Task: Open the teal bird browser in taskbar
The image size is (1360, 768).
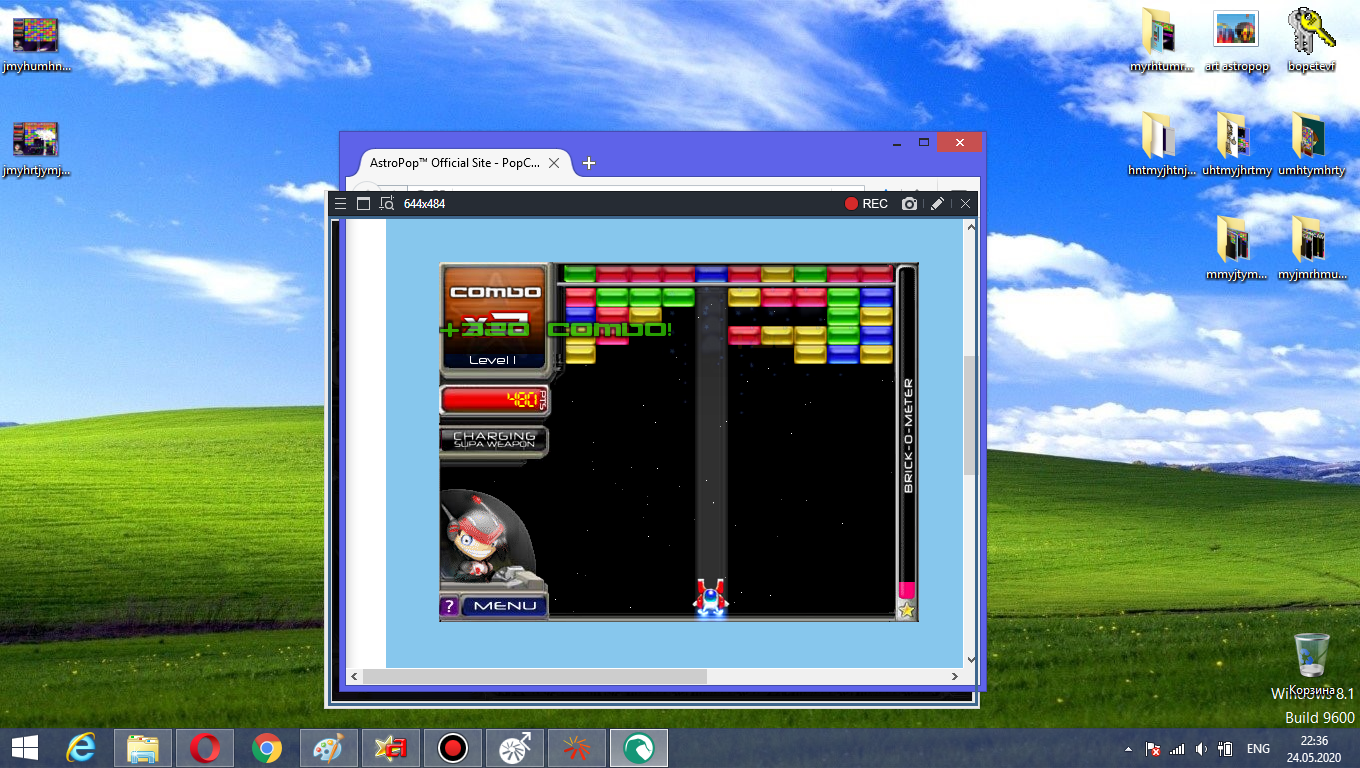Action: pyautogui.click(x=638, y=747)
